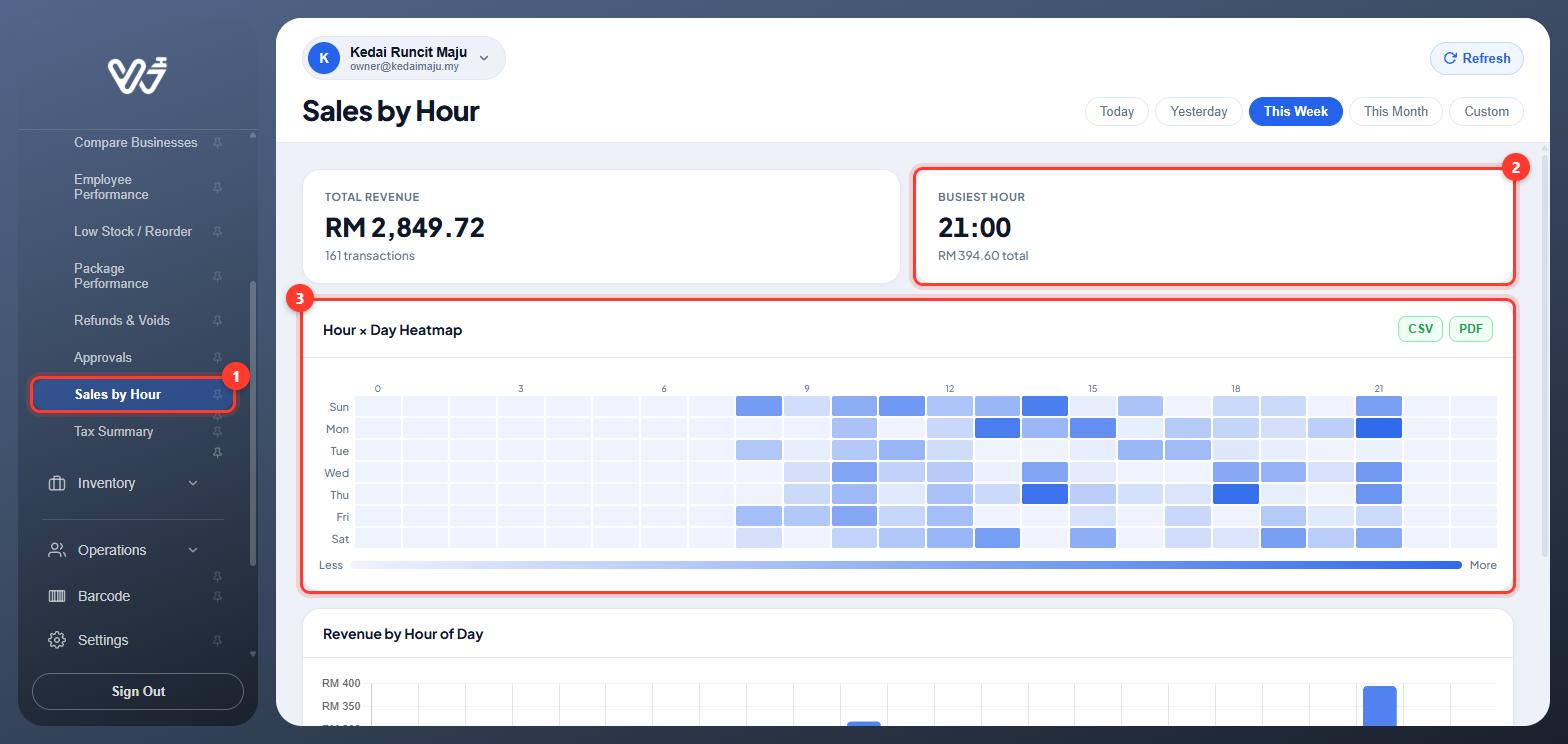Choose the Custom date range
Screen dimensions: 1568x744
[x=1487, y=111]
